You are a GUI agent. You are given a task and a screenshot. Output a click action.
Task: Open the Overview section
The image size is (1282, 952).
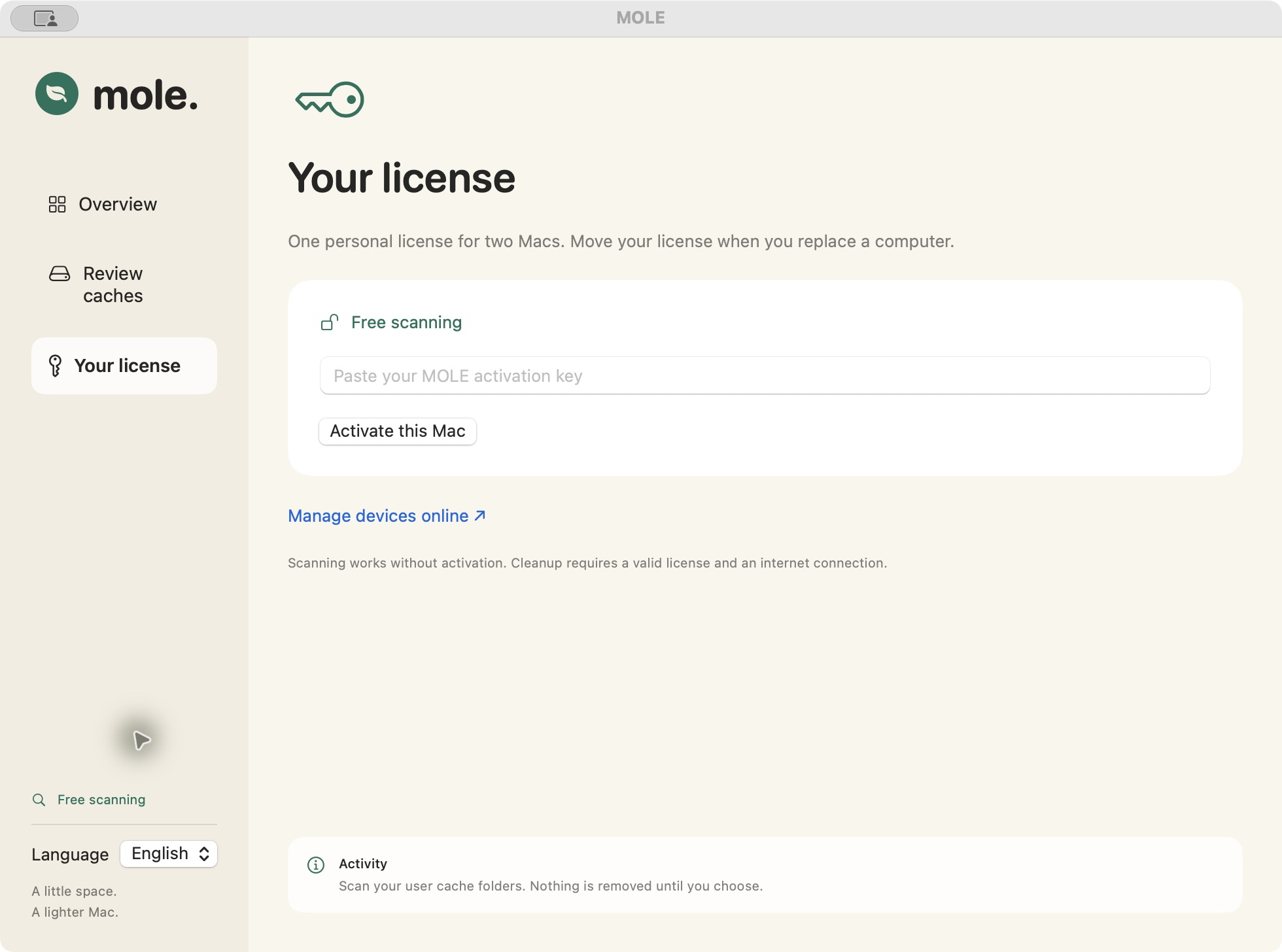pos(124,205)
